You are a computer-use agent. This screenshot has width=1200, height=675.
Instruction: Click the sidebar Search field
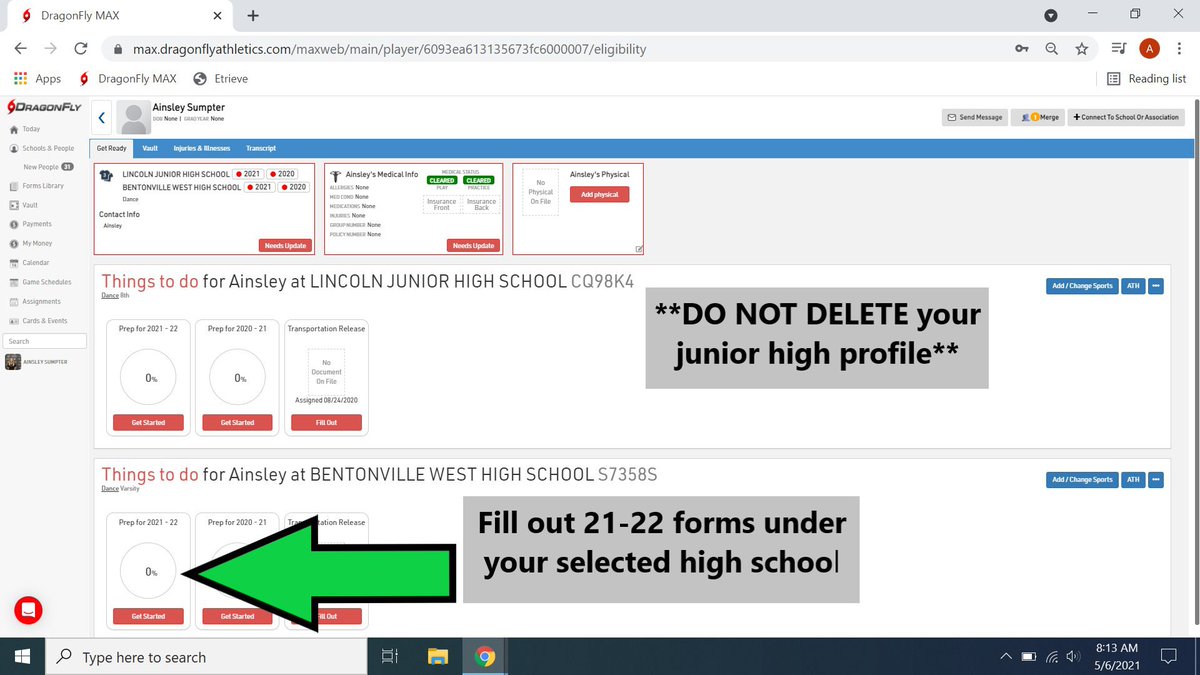click(x=44, y=341)
